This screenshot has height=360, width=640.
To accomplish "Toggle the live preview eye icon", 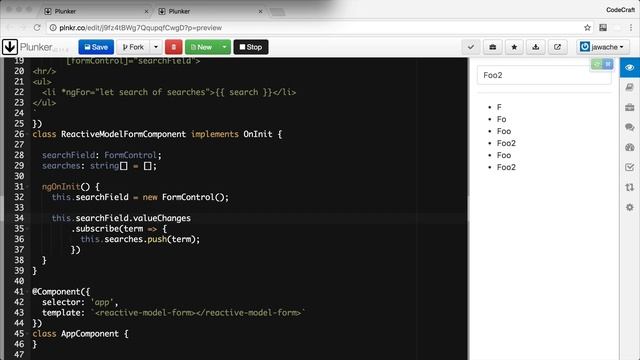I will 629,67.
